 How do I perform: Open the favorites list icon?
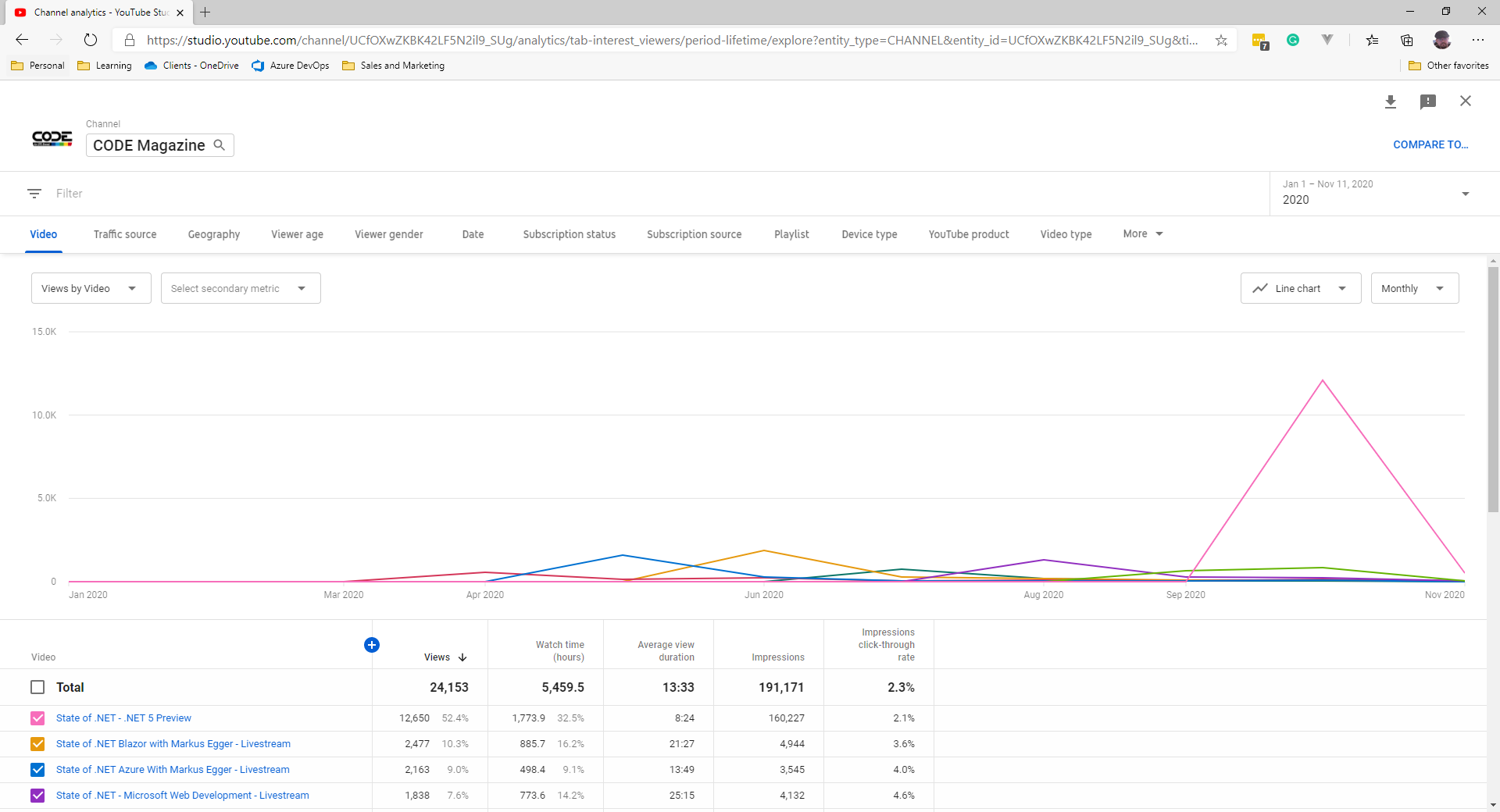(1373, 40)
